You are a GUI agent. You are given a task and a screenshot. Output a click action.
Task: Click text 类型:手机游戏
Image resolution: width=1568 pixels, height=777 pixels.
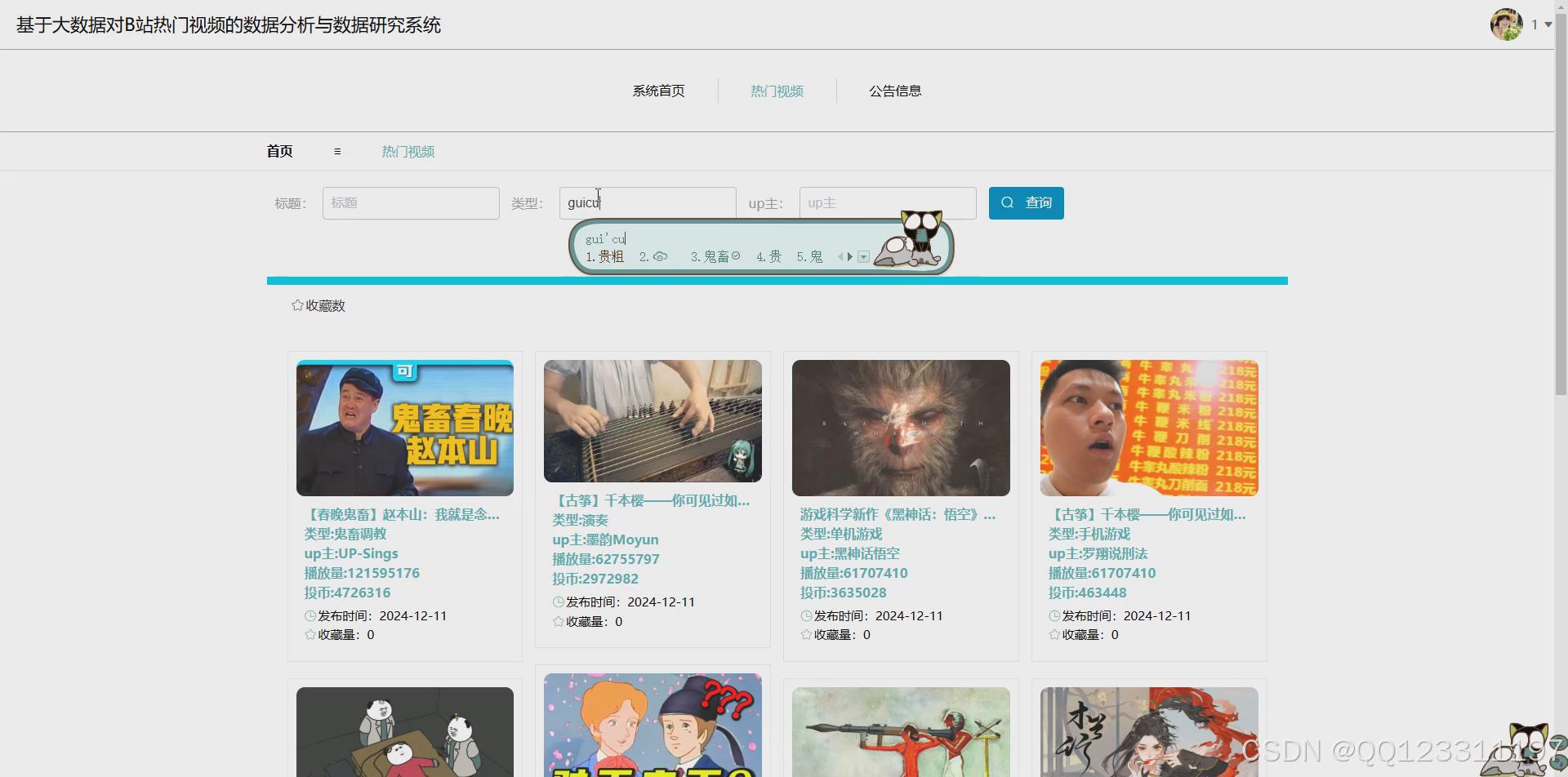[1089, 534]
